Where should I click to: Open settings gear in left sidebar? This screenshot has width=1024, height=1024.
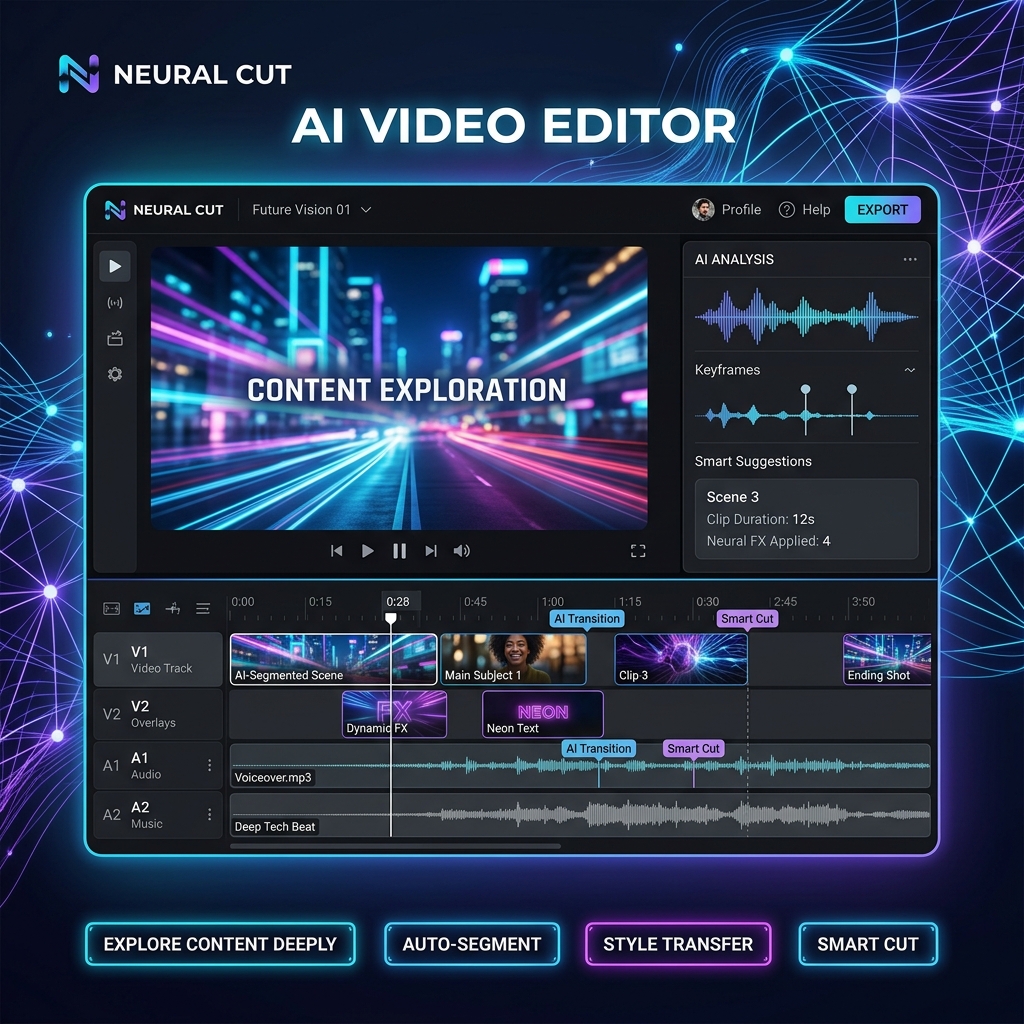pyautogui.click(x=115, y=375)
